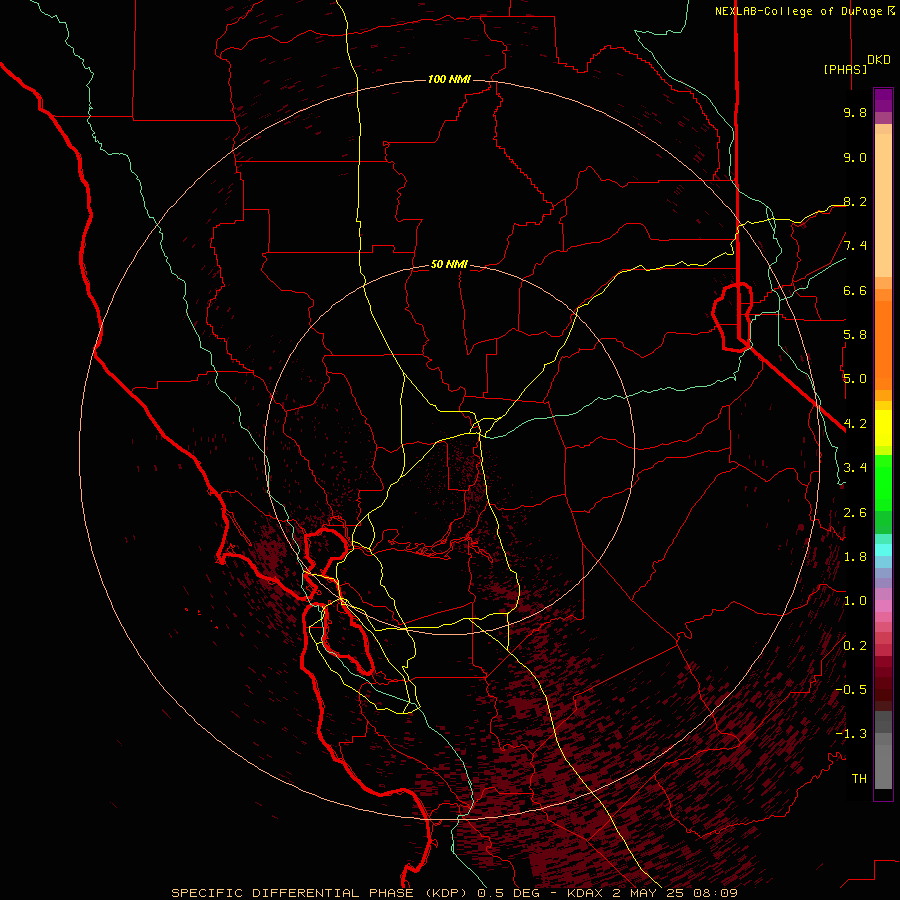Viewport: 900px width, 900px height.
Task: Click the 8.2 value on the color scale
Action: point(855,201)
